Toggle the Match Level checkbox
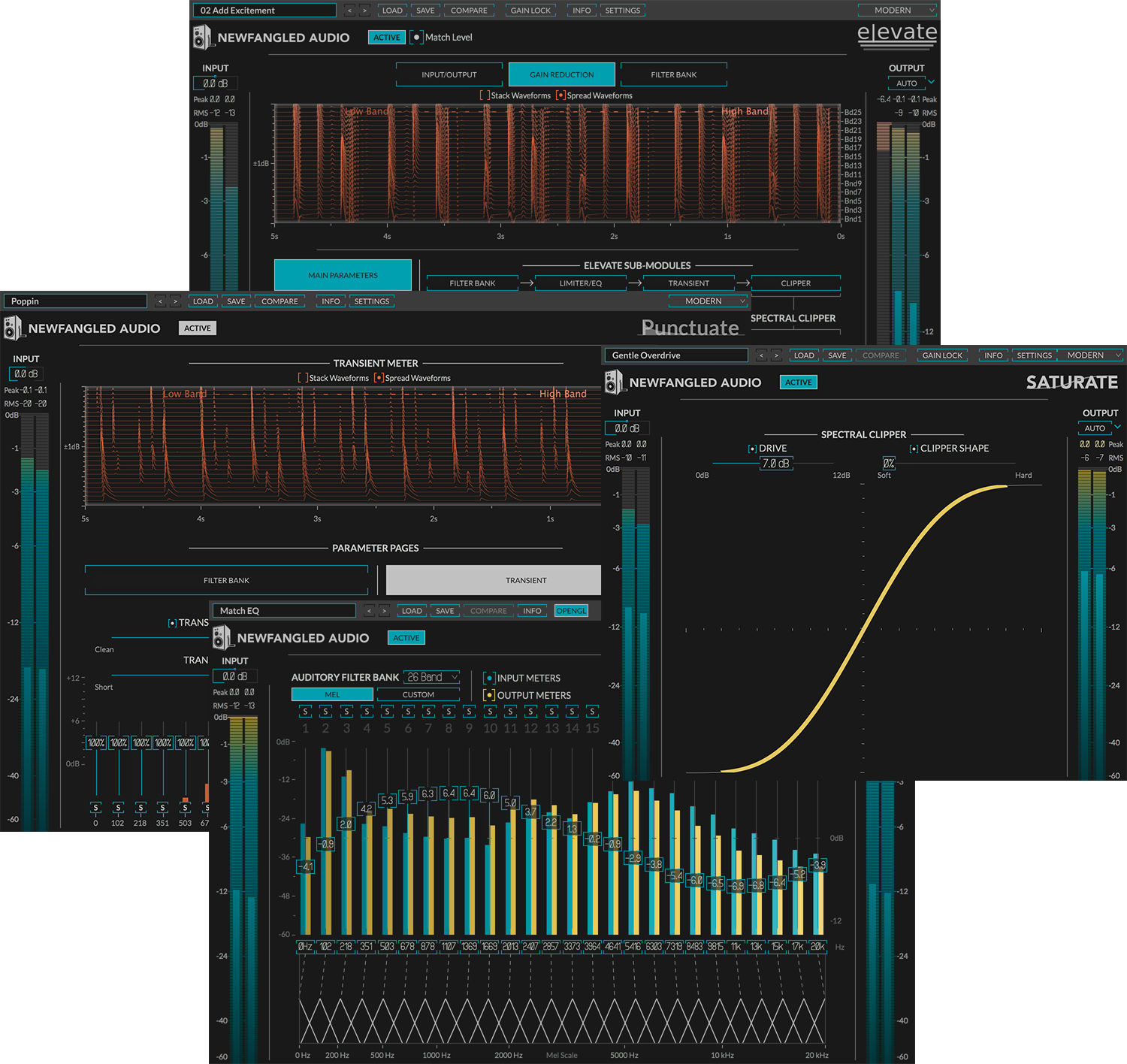Image resolution: width=1127 pixels, height=1064 pixels. (416, 38)
